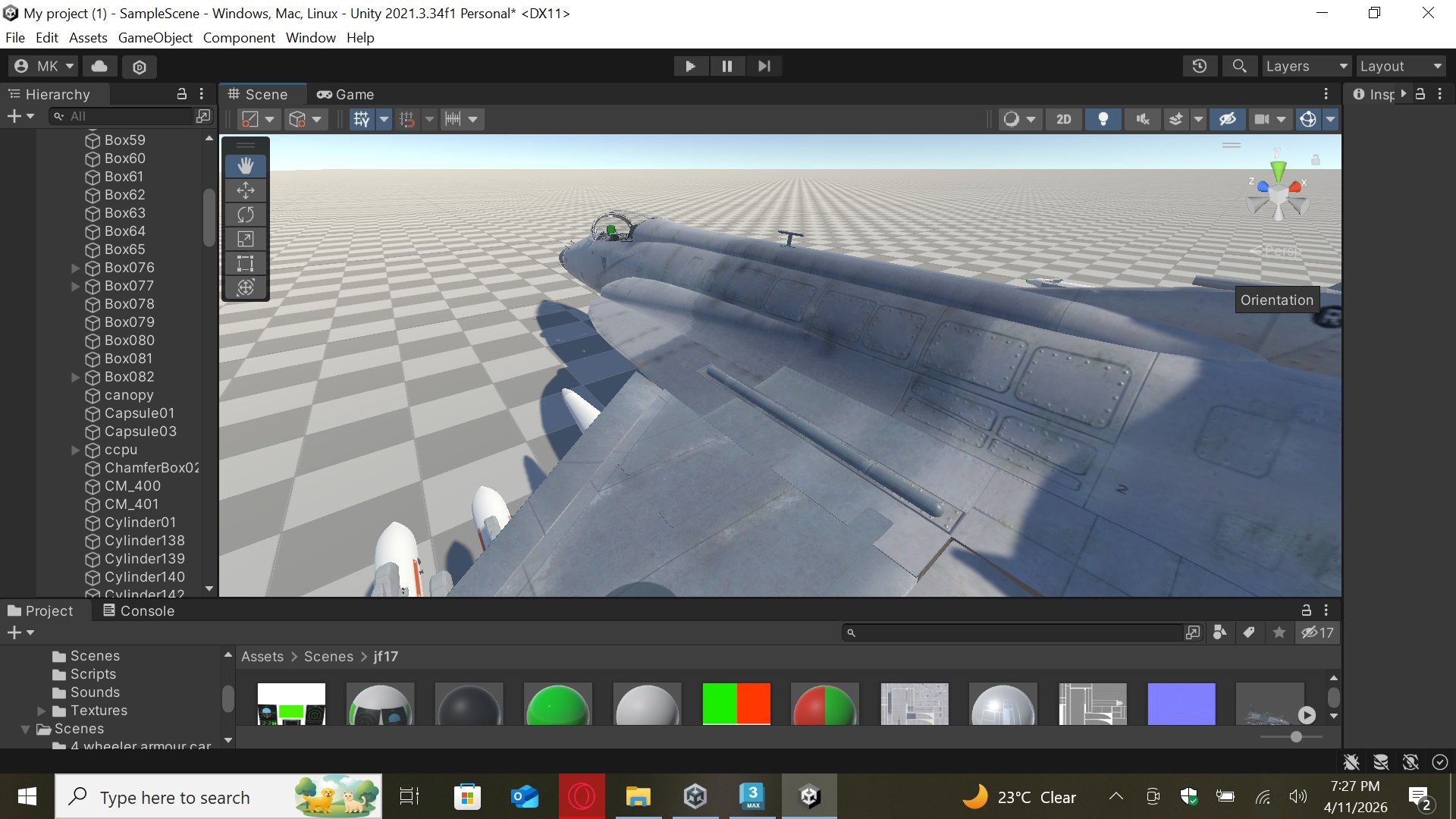Image resolution: width=1456 pixels, height=819 pixels.
Task: Expand Box076 in Hierarchy
Action: (75, 268)
